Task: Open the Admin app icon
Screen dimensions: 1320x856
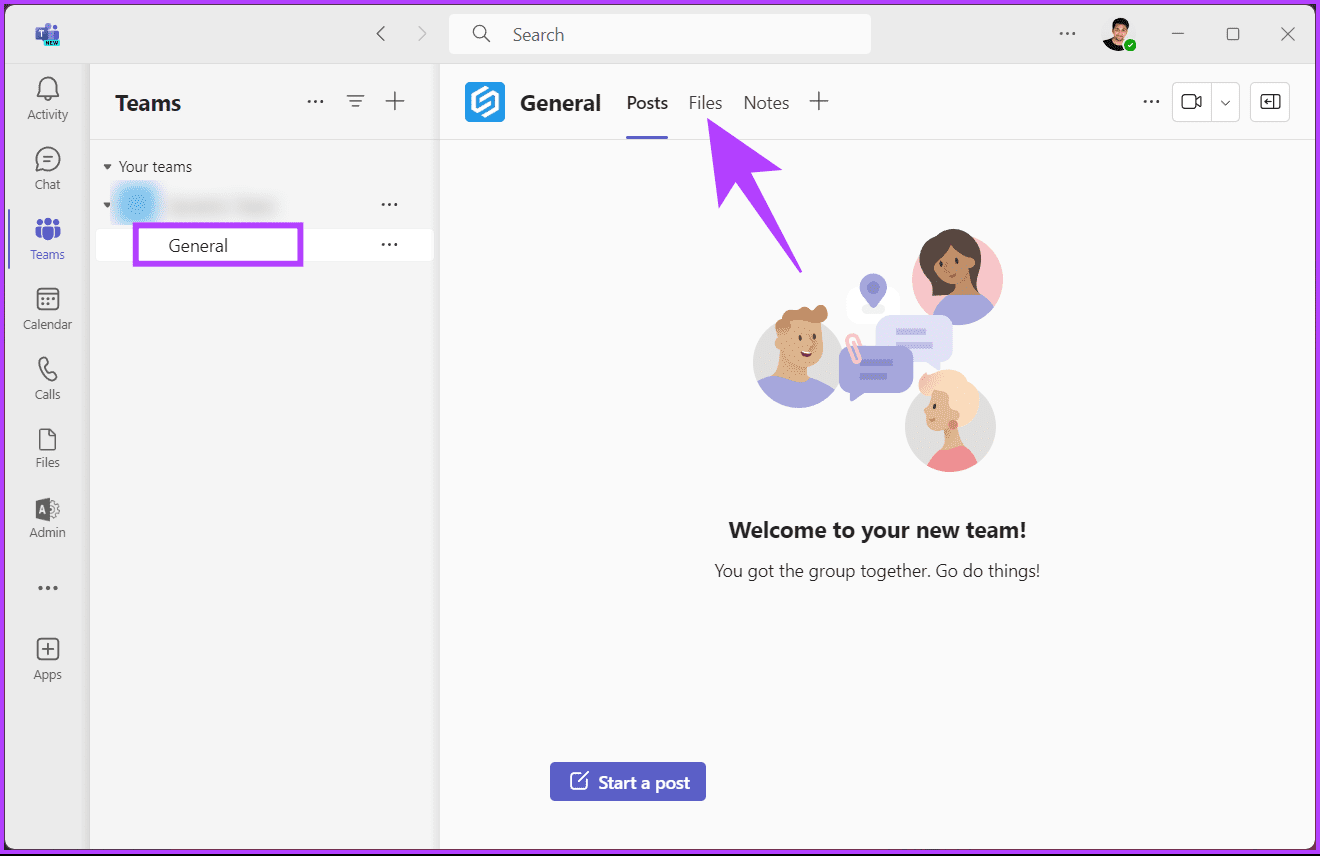Action: (x=47, y=518)
